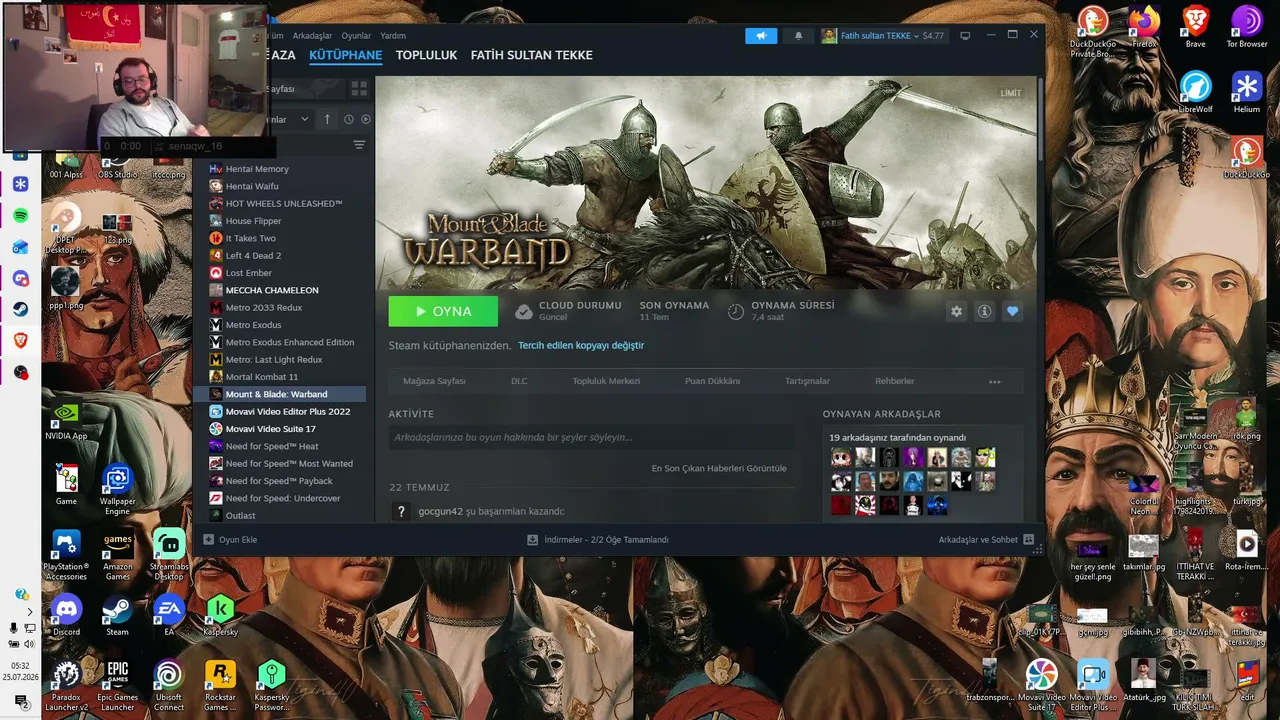Select Mortal Kombat 11 in the list
1280x720 pixels.
[262, 377]
